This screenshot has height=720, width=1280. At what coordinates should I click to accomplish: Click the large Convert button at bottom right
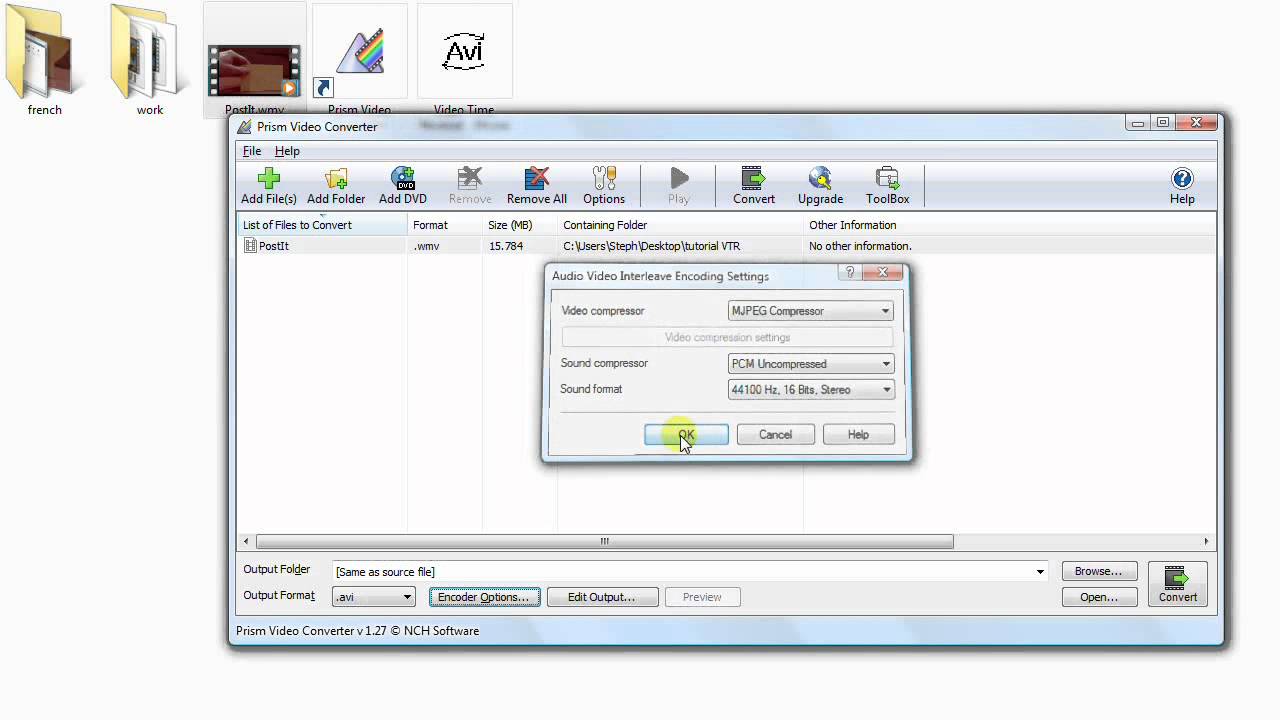click(x=1178, y=584)
